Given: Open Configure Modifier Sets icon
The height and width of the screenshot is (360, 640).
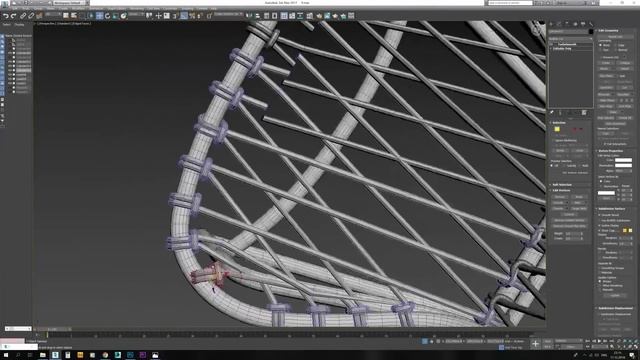Looking at the screenshot, I should pyautogui.click(x=584, y=112).
